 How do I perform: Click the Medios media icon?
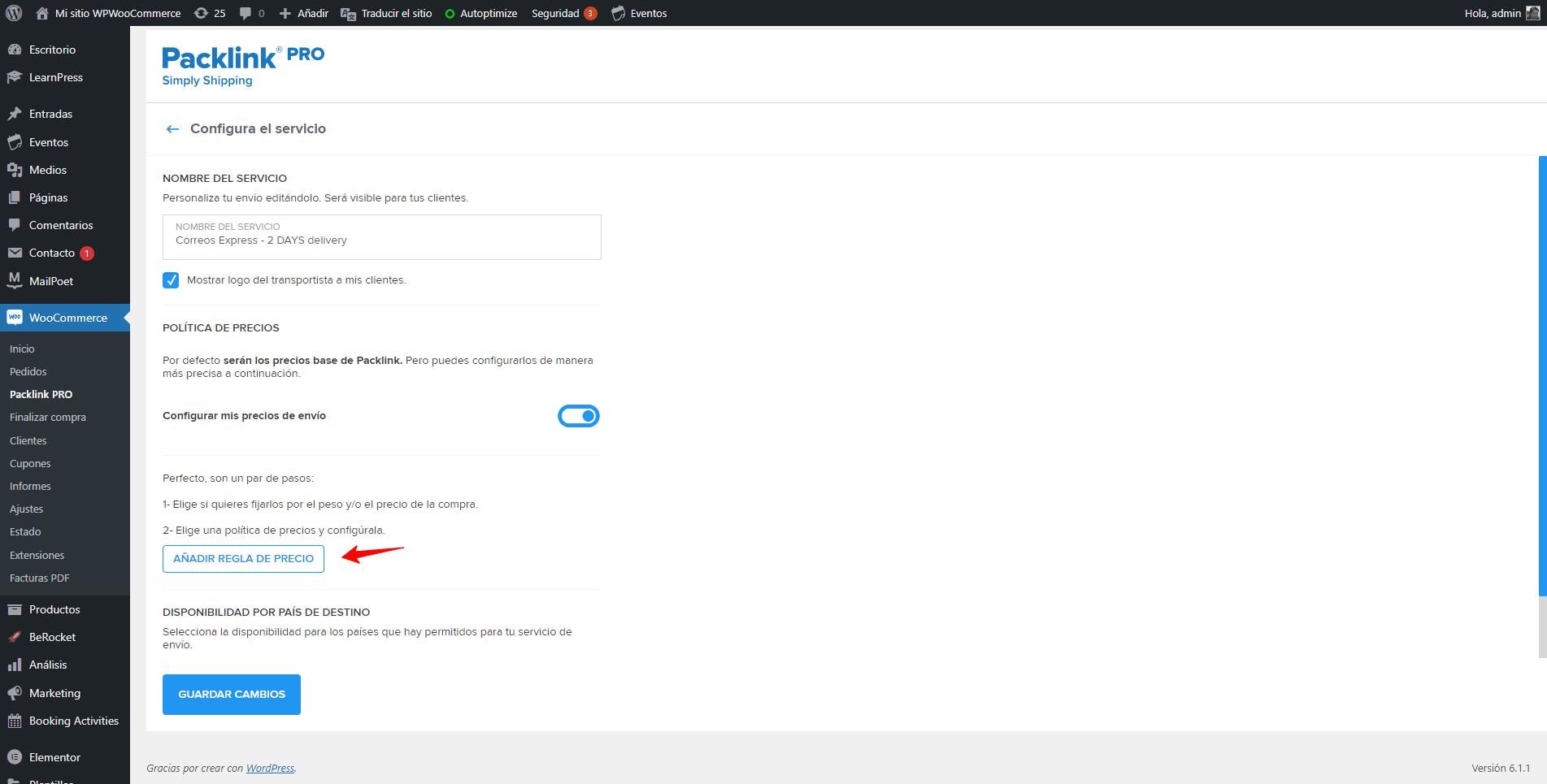click(15, 170)
